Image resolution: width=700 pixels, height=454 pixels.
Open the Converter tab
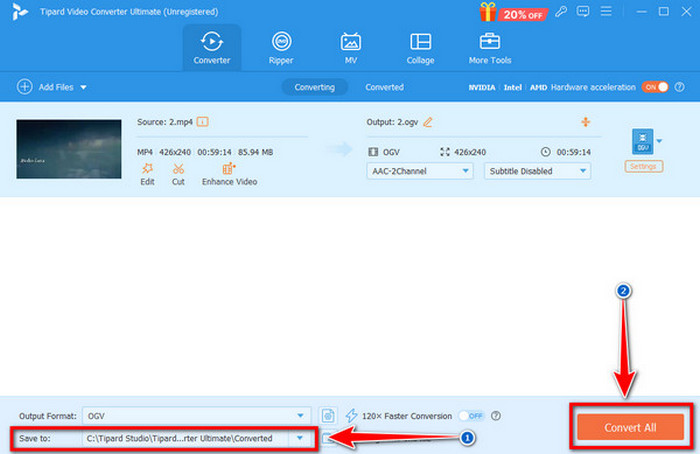point(212,47)
